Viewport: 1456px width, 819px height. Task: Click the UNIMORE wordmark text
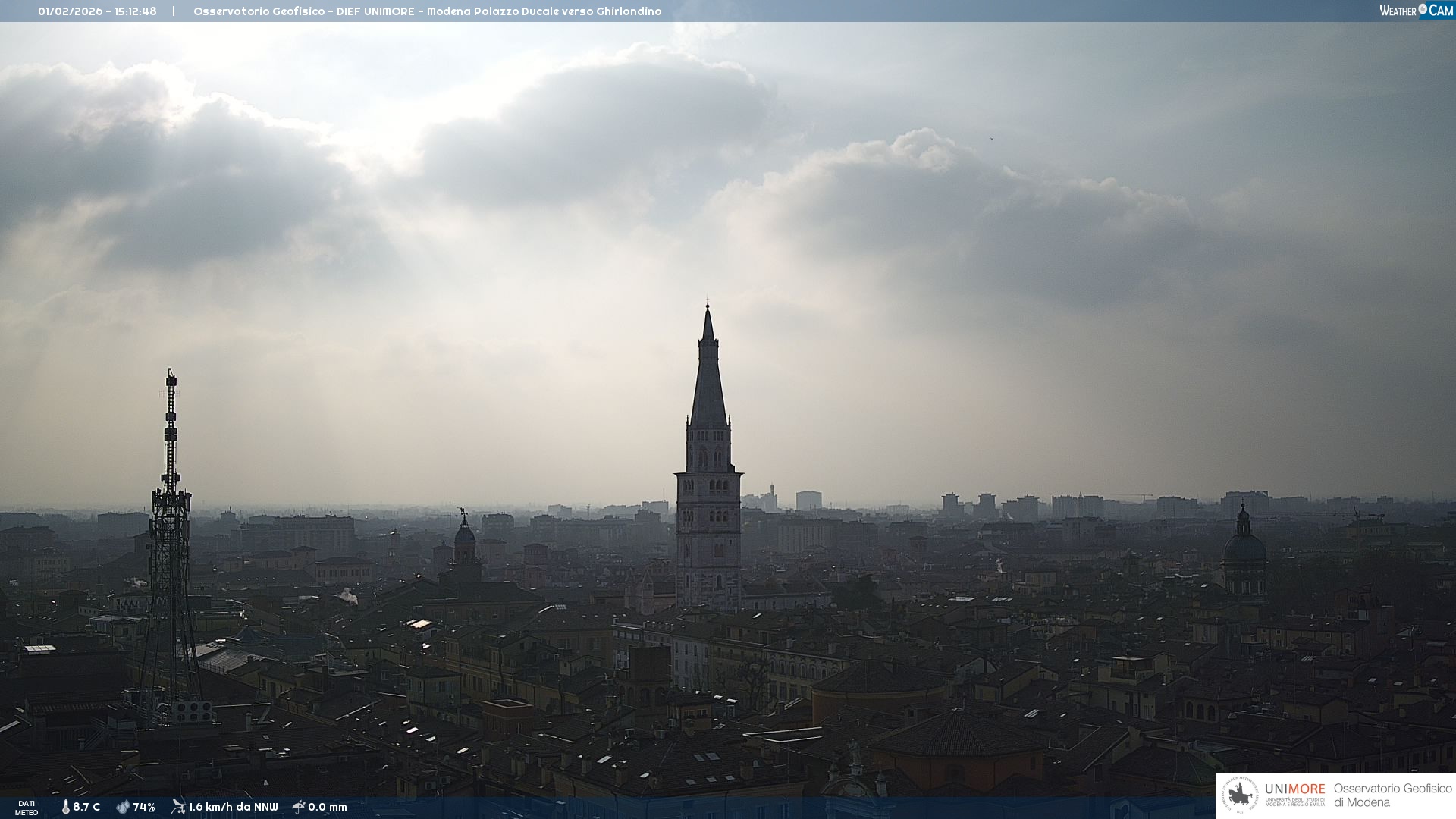[x=1294, y=789]
